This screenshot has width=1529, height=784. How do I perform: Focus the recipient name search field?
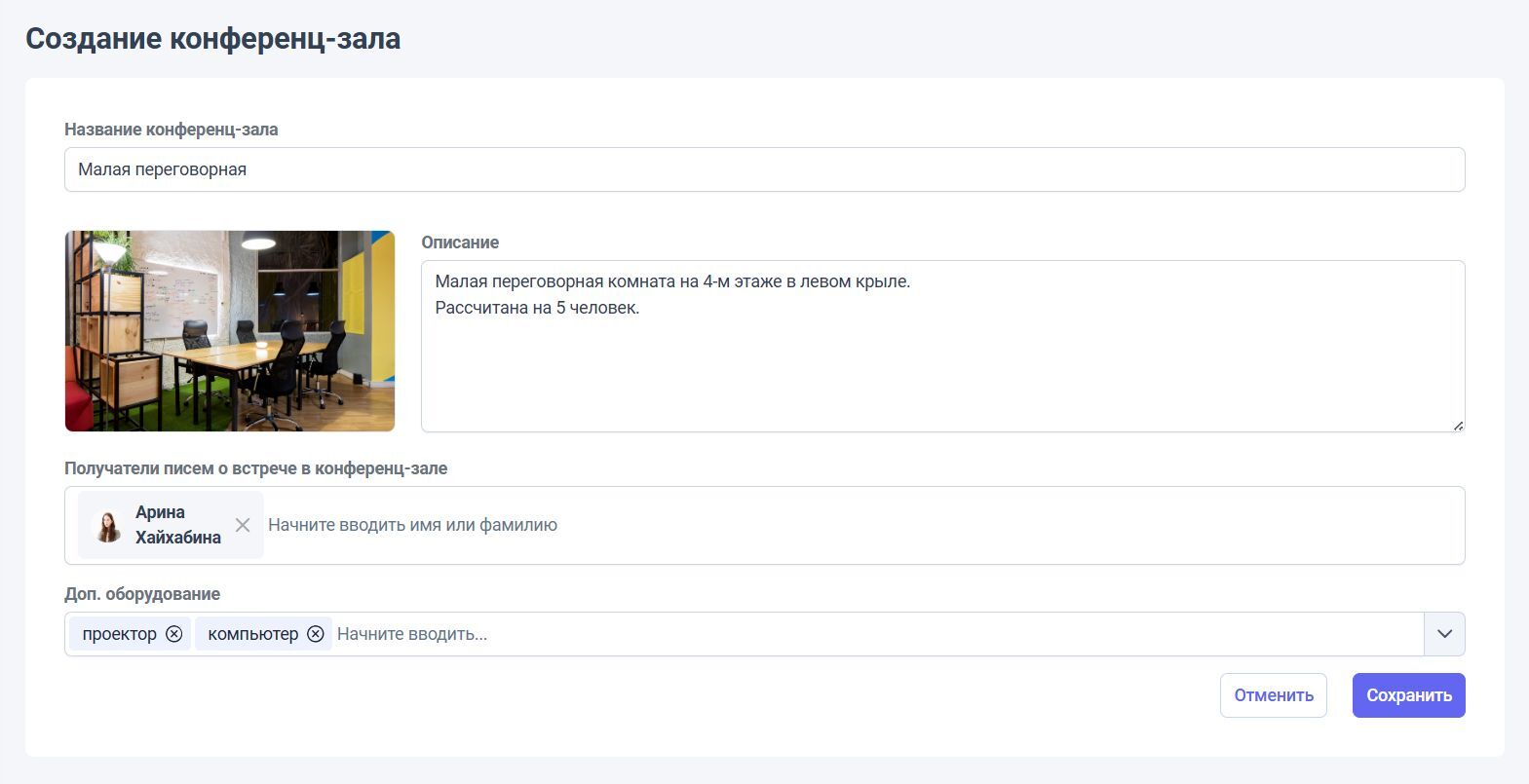pos(861,525)
